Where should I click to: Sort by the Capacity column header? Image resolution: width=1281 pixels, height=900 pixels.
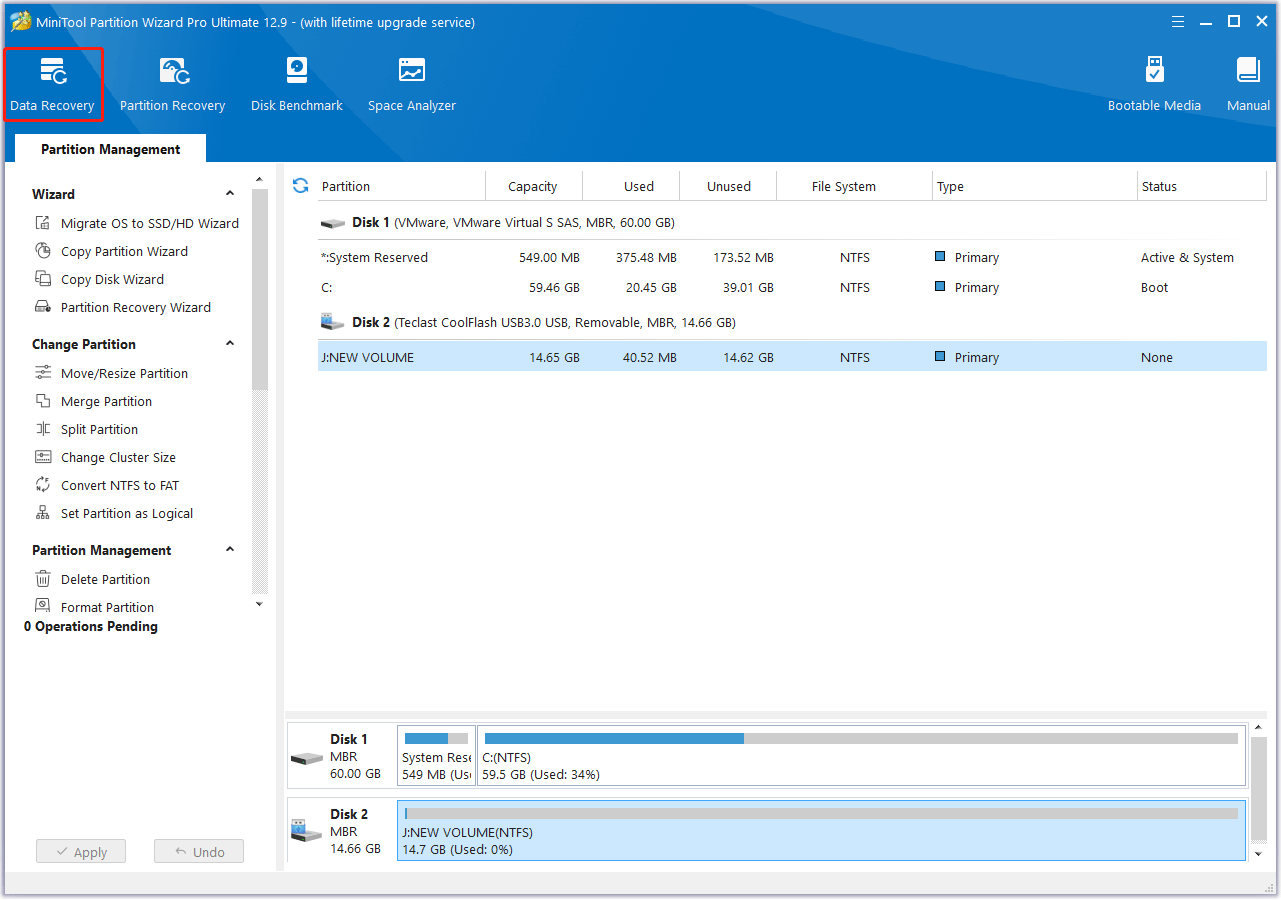click(x=533, y=186)
